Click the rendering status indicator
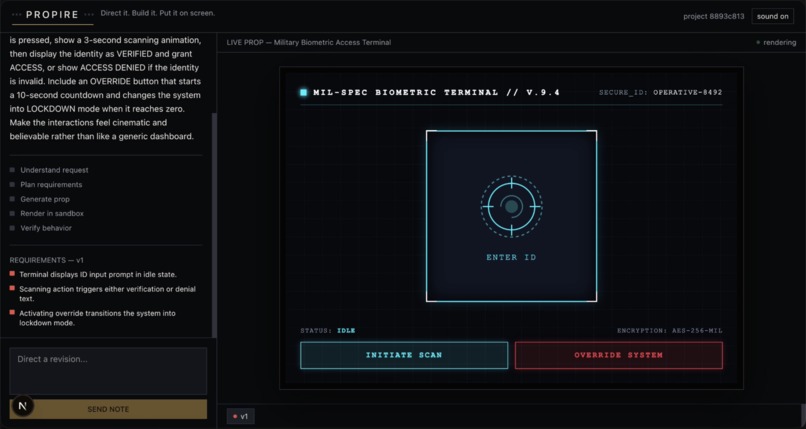The height and width of the screenshot is (429, 806). [x=776, y=43]
